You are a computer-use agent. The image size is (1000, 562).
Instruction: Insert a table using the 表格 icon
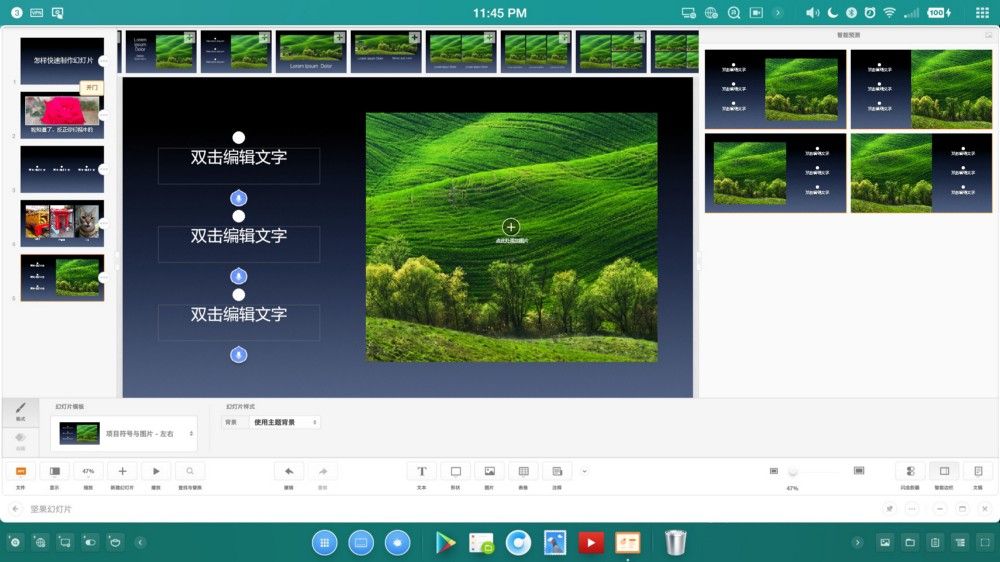coord(523,471)
